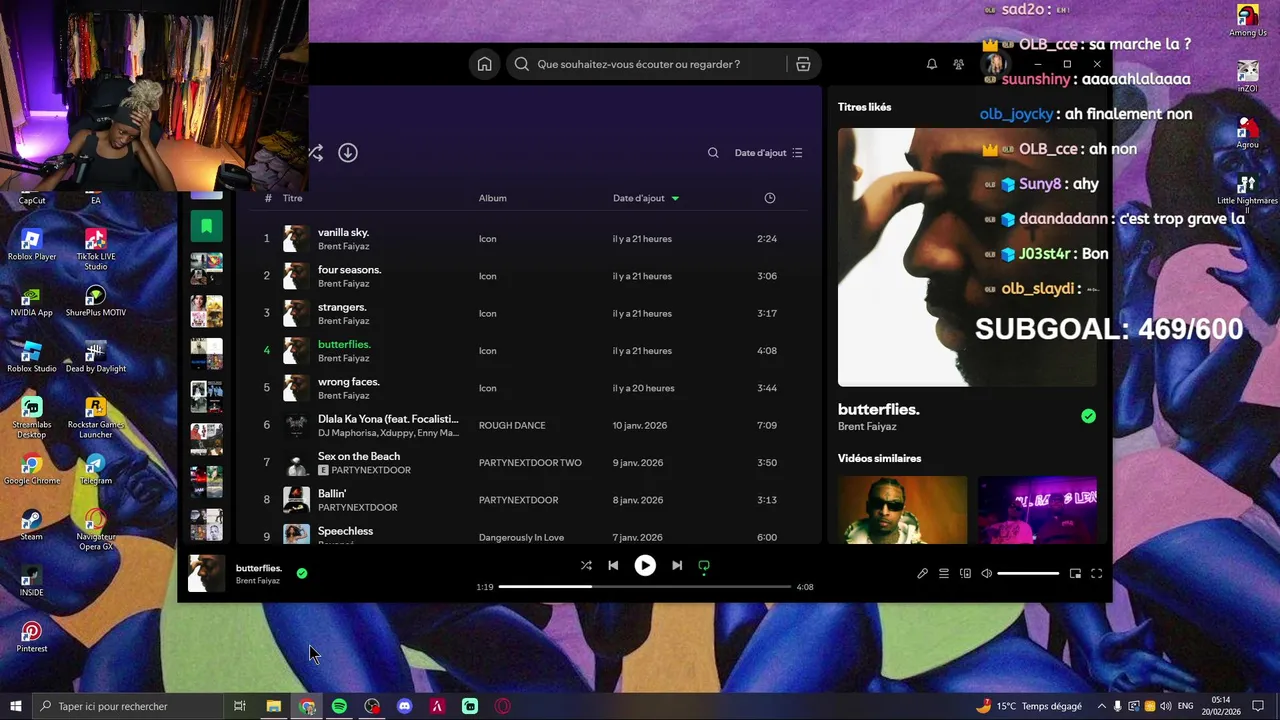Open TikTok LIVE Studio desktop shortcut
This screenshot has width=1280, height=720.
(x=96, y=249)
